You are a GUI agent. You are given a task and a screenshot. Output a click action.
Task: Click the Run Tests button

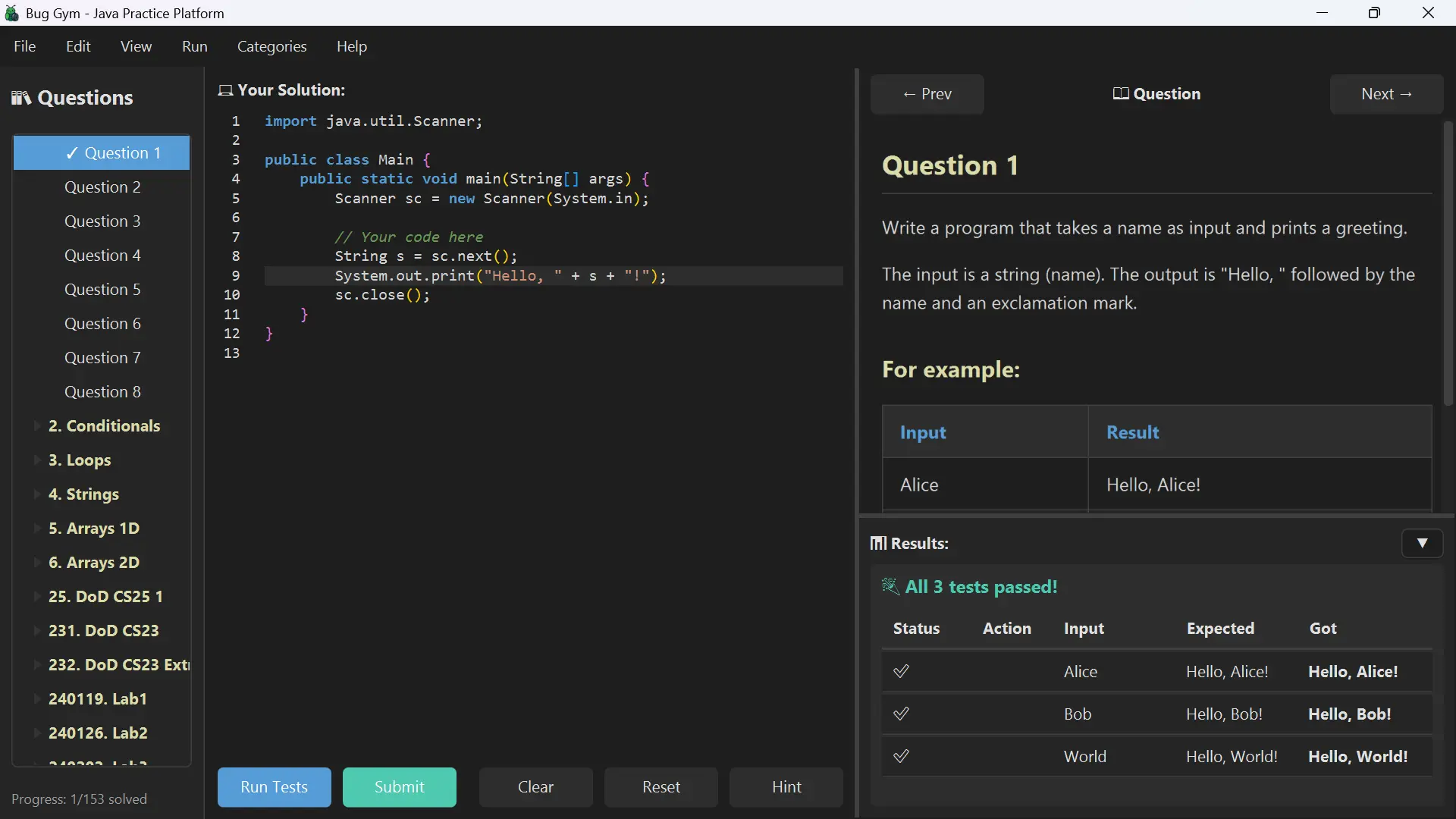coord(275,787)
